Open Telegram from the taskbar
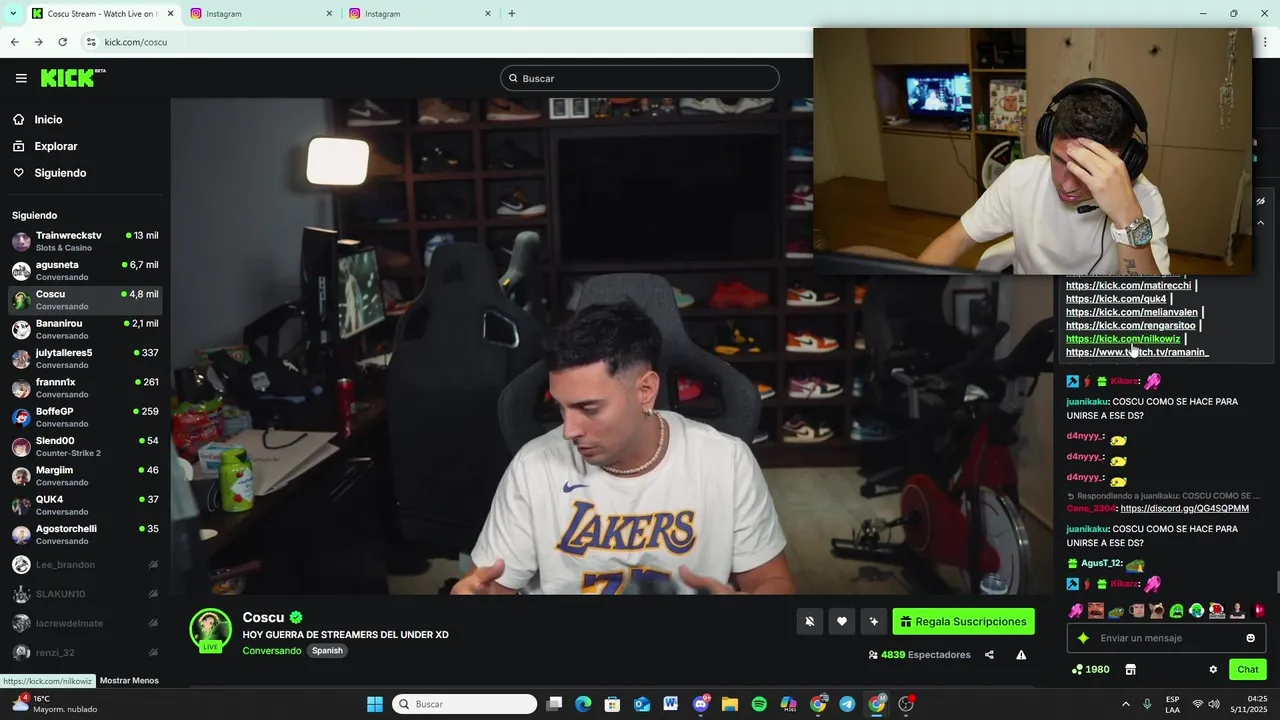 847,704
